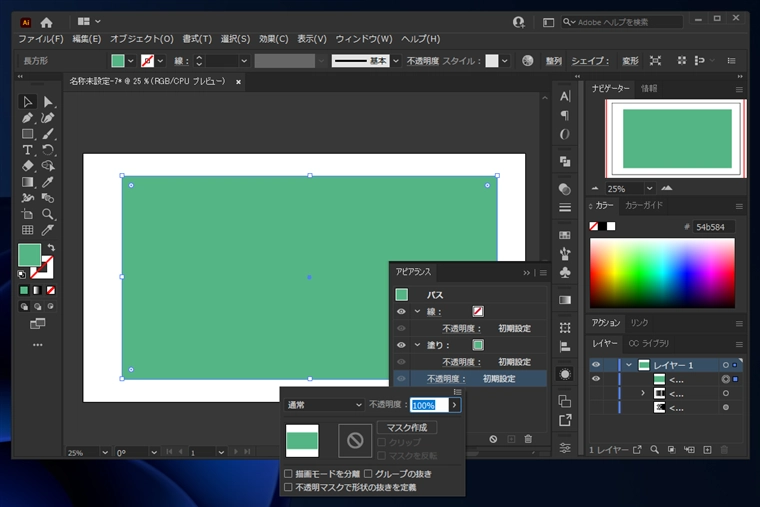This screenshot has height=507, width=760.
Task: Select the Rectangle tool
Action: (27, 134)
